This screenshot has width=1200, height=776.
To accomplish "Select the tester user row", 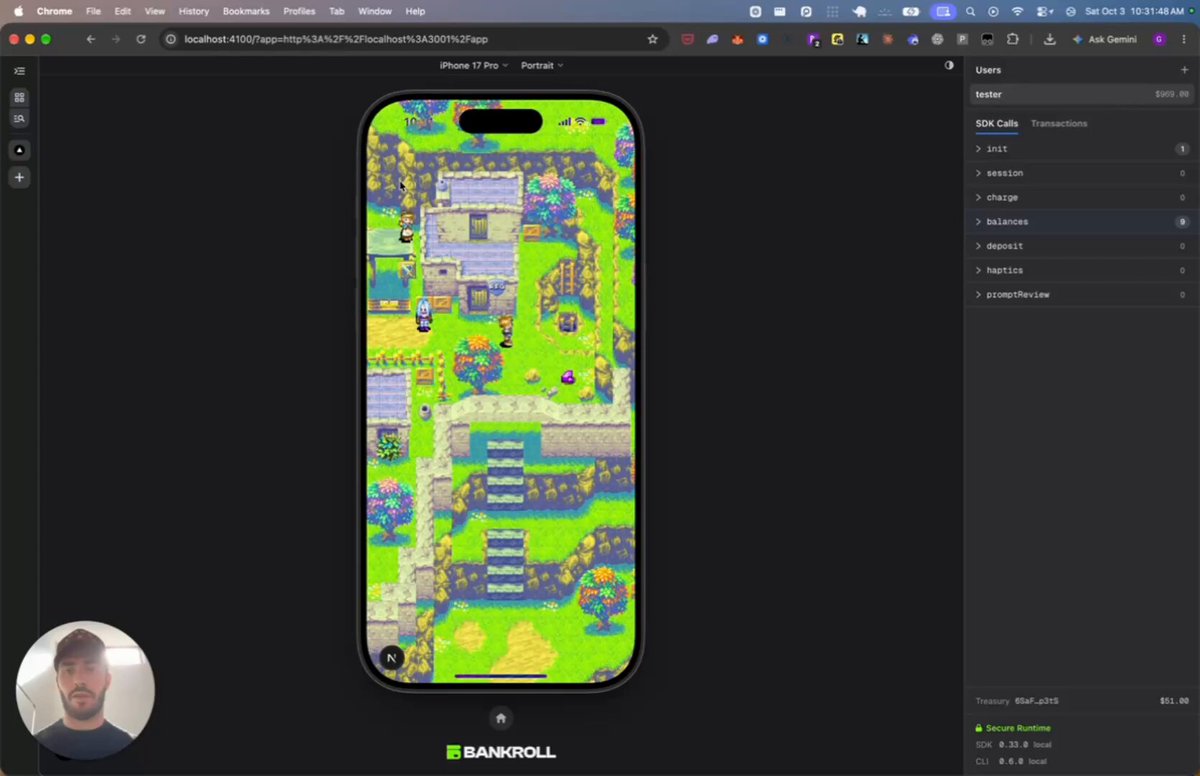I will point(1082,94).
